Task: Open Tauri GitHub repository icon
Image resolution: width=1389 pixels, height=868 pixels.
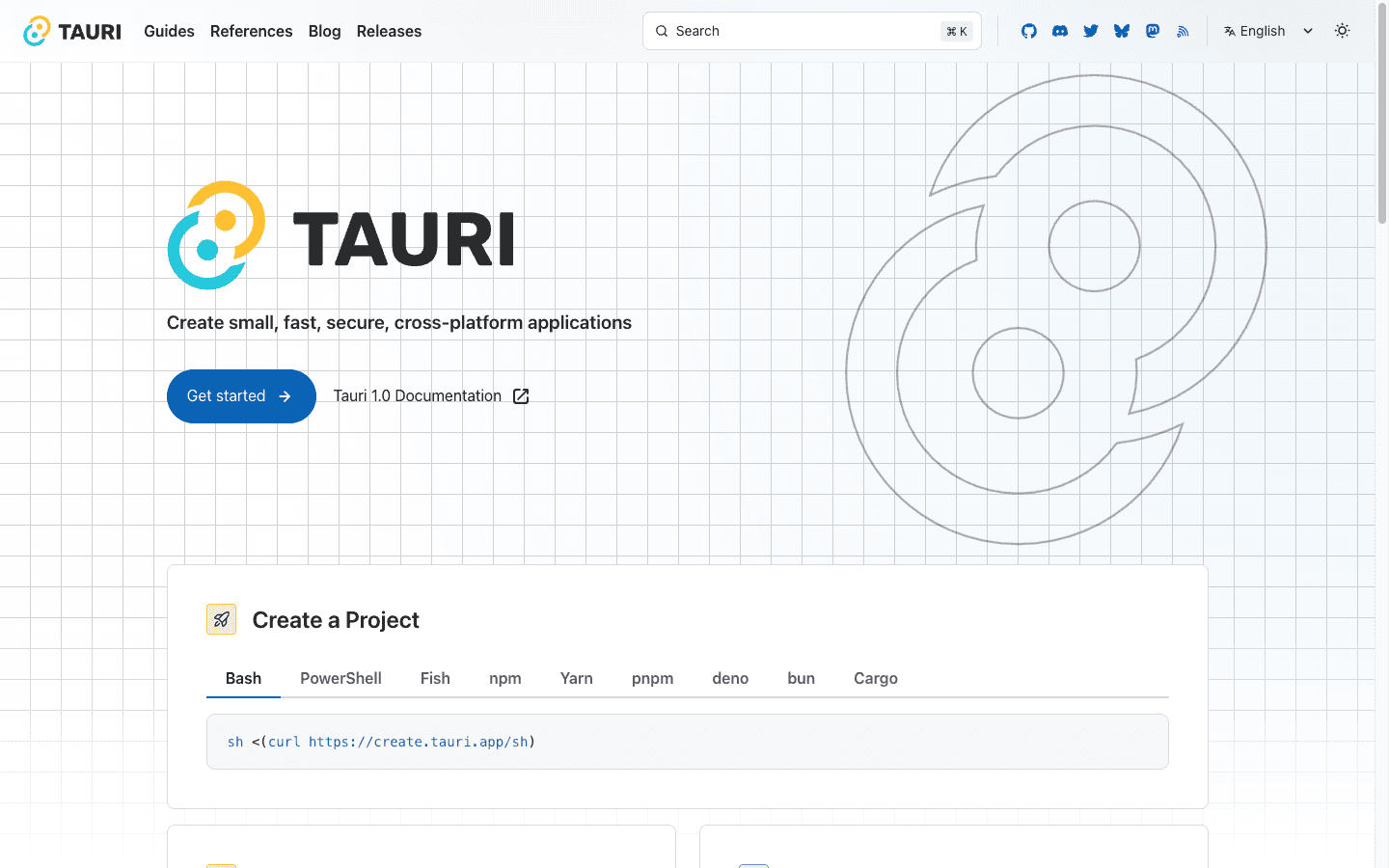Action: tap(1029, 31)
